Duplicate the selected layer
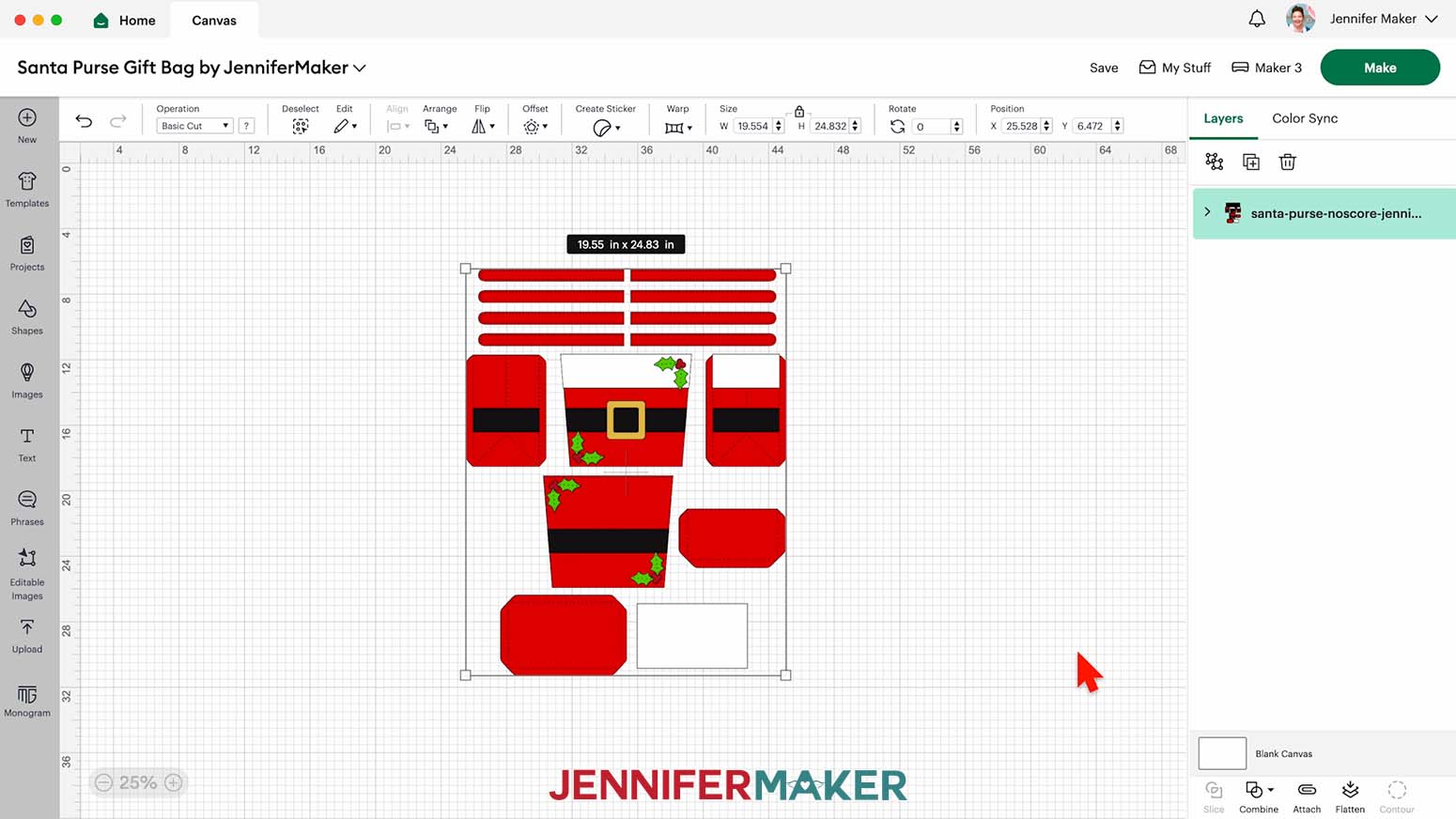The width and height of the screenshot is (1456, 819). [1251, 162]
